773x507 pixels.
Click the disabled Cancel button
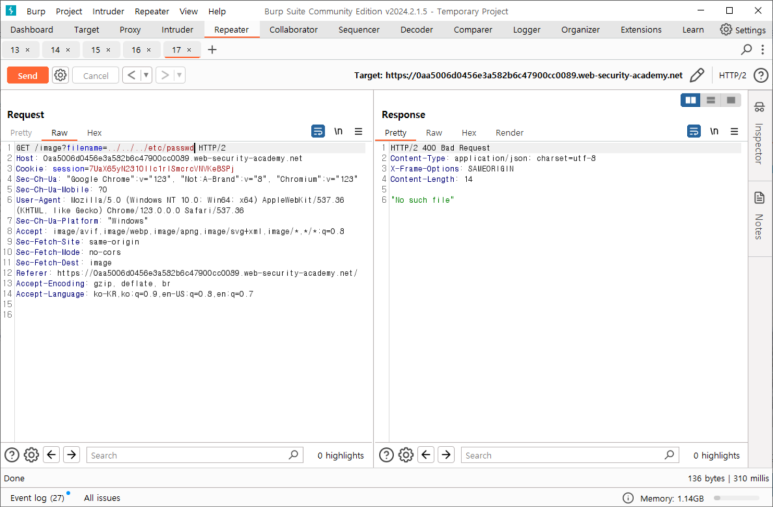(x=96, y=75)
